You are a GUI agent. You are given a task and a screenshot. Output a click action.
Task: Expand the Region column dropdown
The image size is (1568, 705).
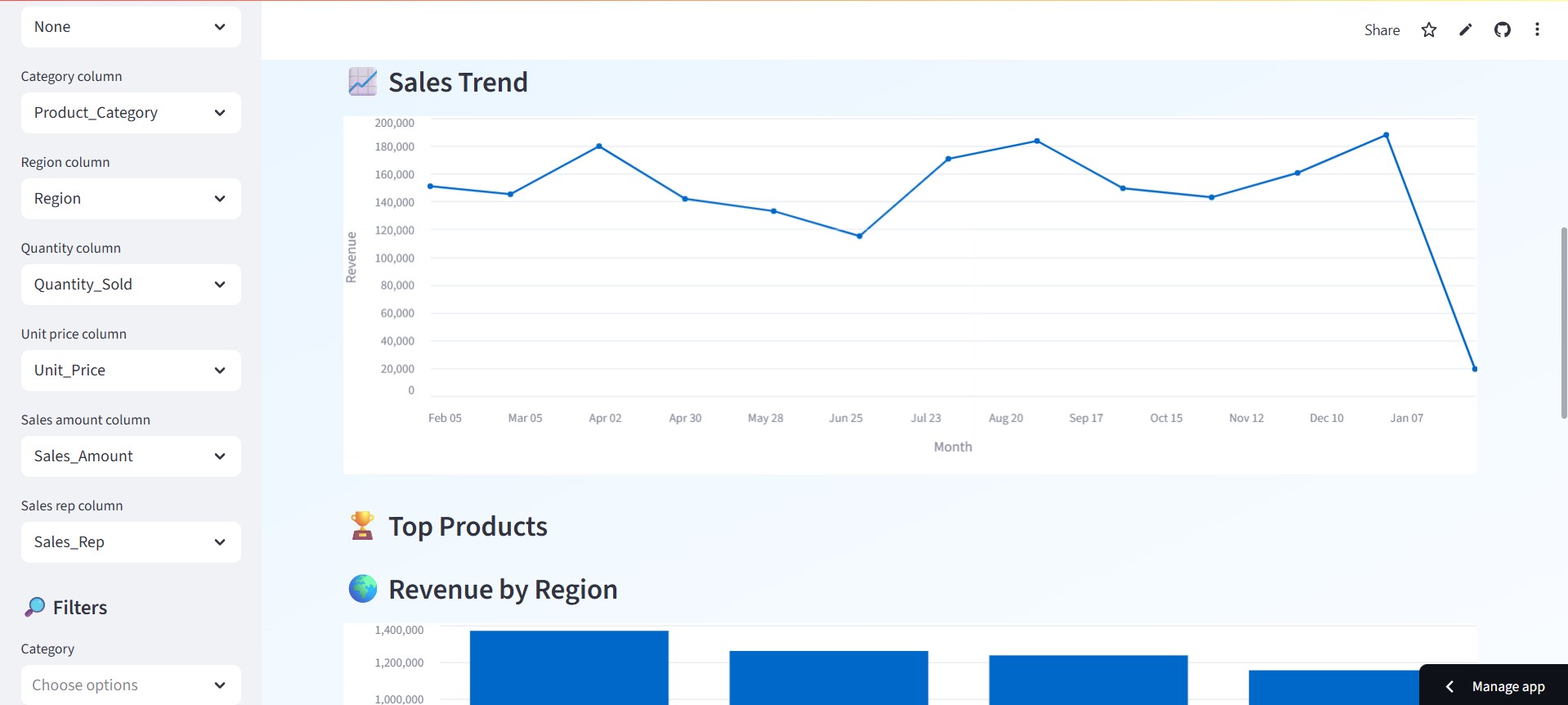pos(131,199)
